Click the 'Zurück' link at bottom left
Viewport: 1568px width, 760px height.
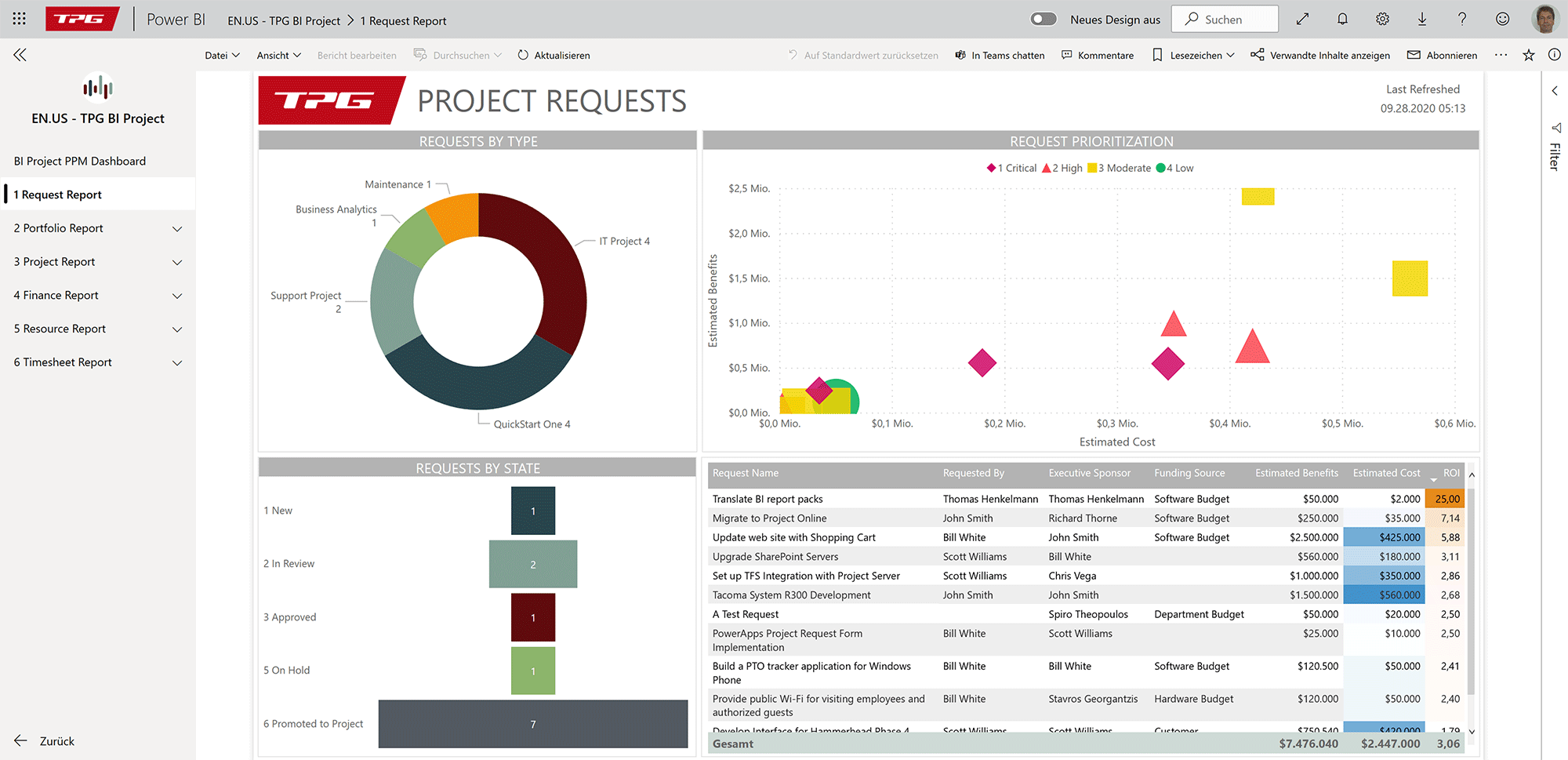56,740
